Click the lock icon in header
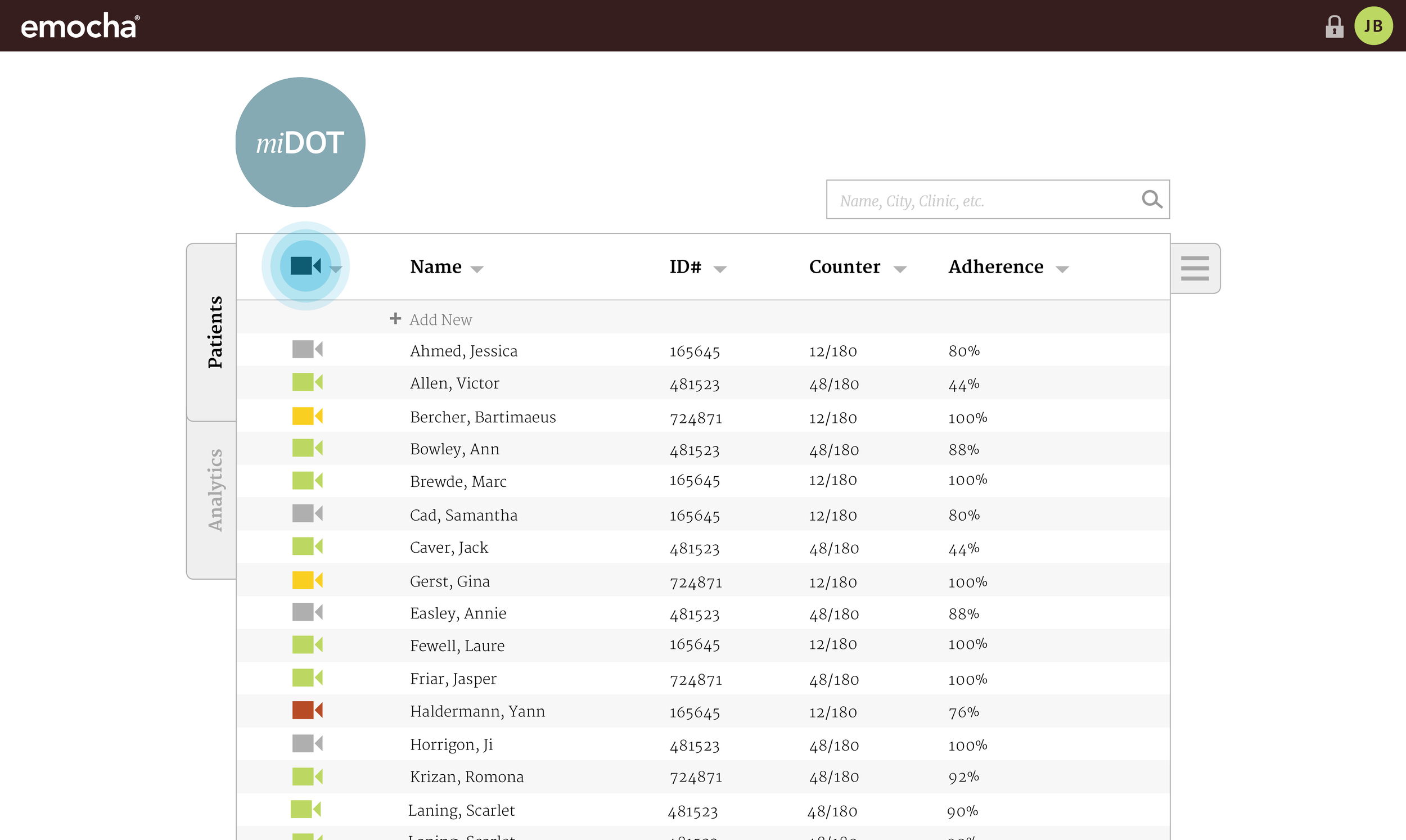Viewport: 1406px width, 840px height. [1334, 26]
